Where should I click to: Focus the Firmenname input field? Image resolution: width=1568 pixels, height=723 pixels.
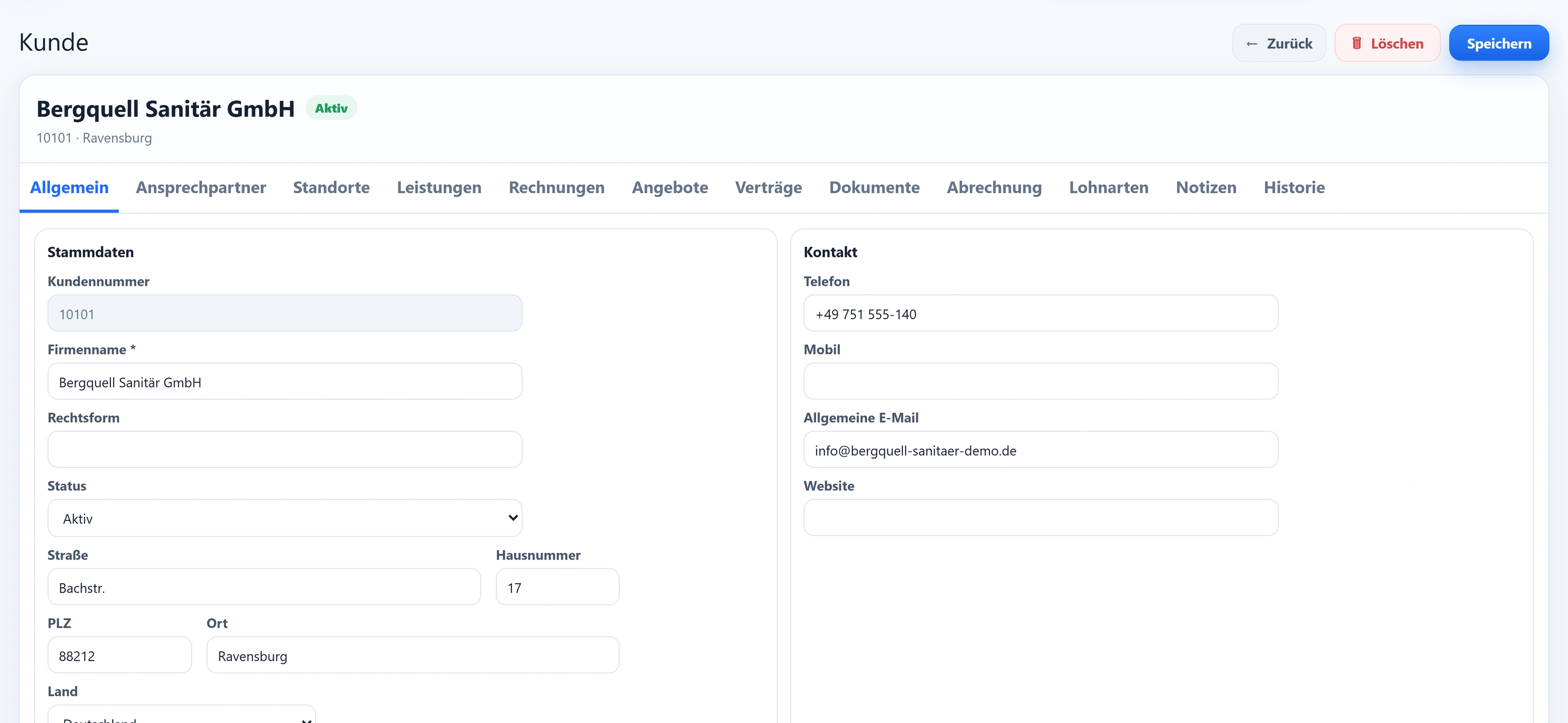(285, 382)
